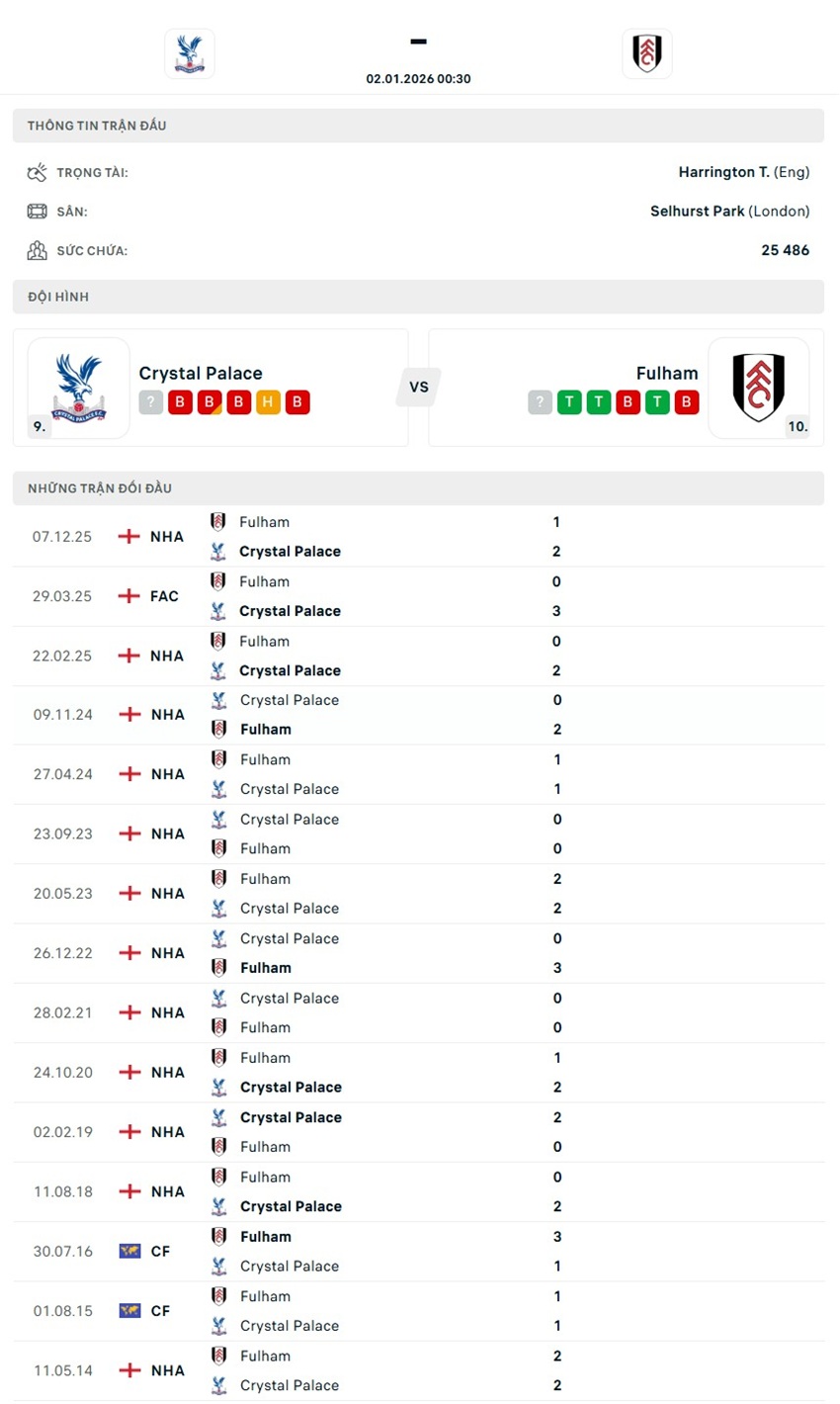The height and width of the screenshot is (1404, 840).
Task: Click the Crystal Palace club crest at top
Action: 189,53
